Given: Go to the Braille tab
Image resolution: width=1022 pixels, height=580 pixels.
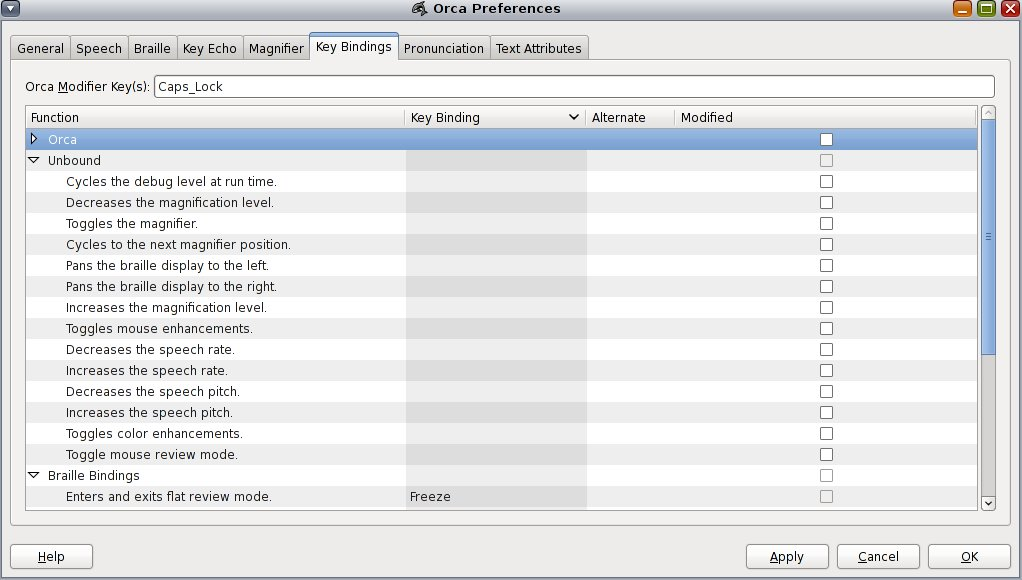Looking at the screenshot, I should (x=153, y=48).
